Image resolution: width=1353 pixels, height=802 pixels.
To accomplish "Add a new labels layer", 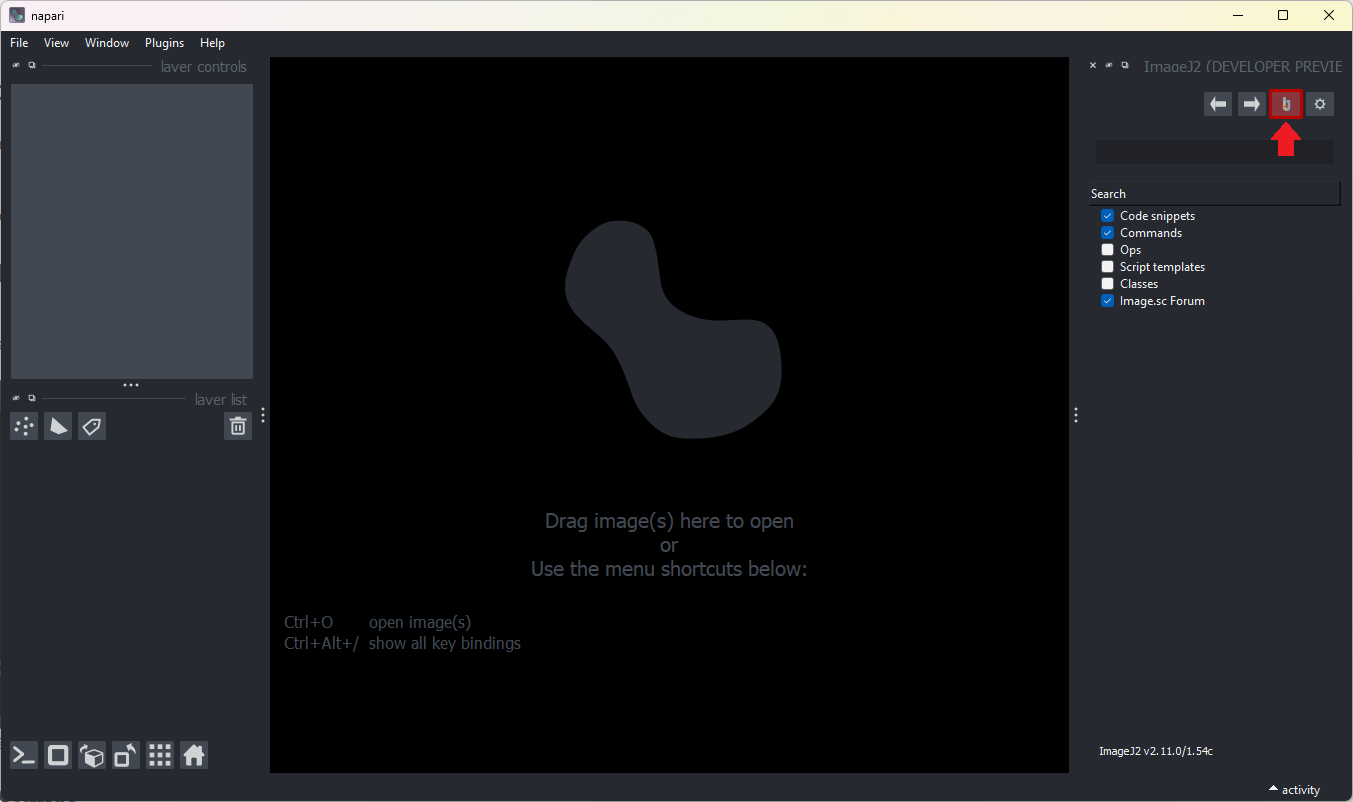I will pyautogui.click(x=92, y=427).
